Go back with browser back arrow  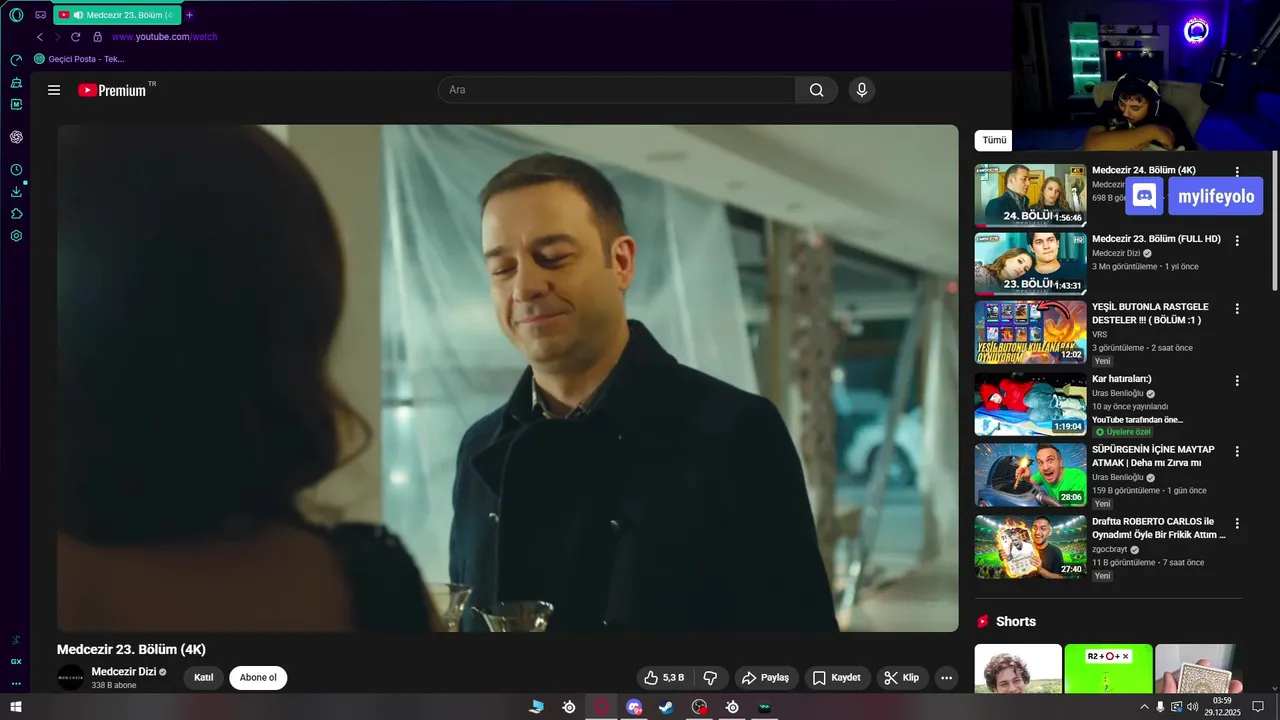pyautogui.click(x=40, y=37)
